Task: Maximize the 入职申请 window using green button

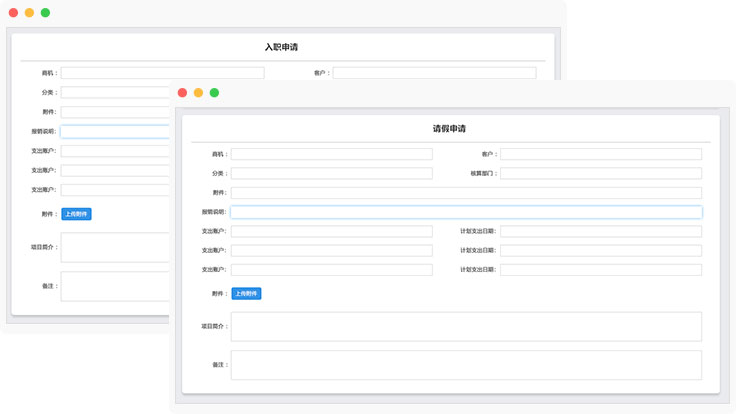Action: 45,13
